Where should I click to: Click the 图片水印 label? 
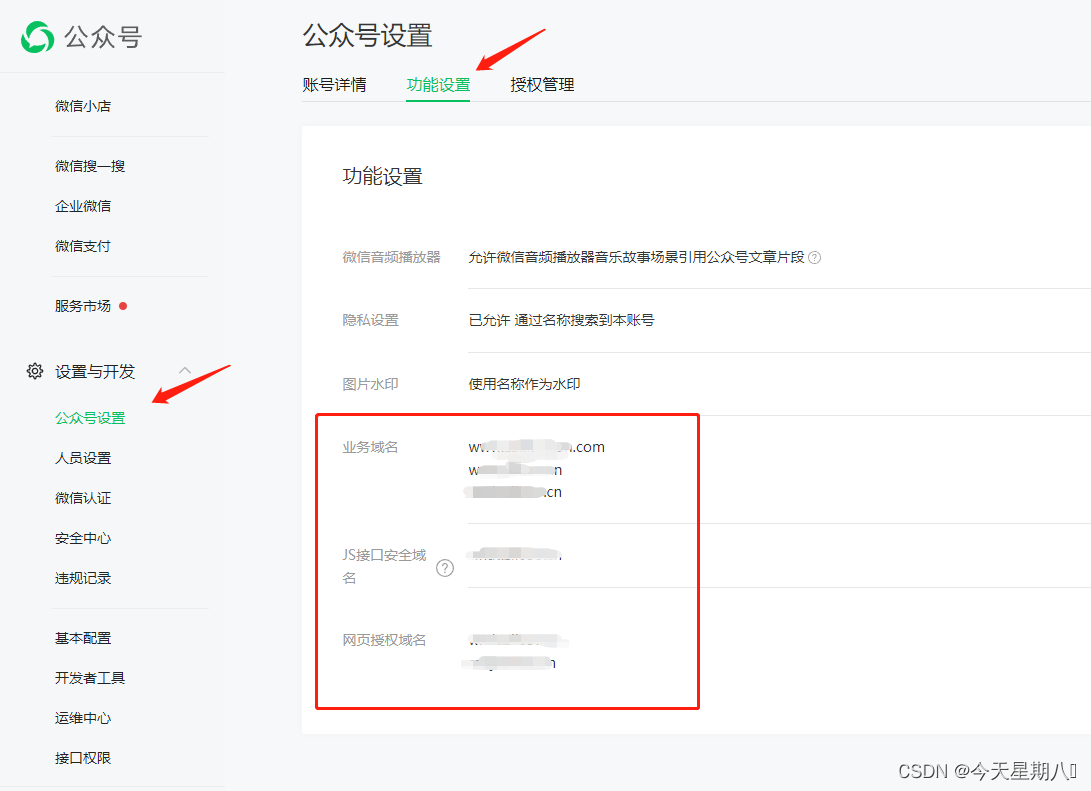coord(370,384)
